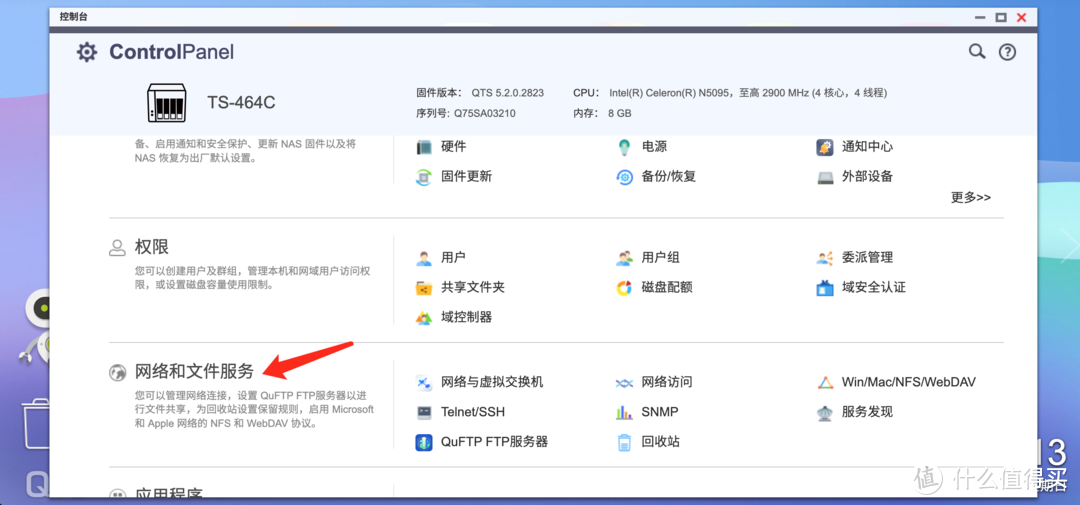The width and height of the screenshot is (1080, 505).
Task: Open the Telnet/SSH icon
Action: pyautogui.click(x=424, y=413)
